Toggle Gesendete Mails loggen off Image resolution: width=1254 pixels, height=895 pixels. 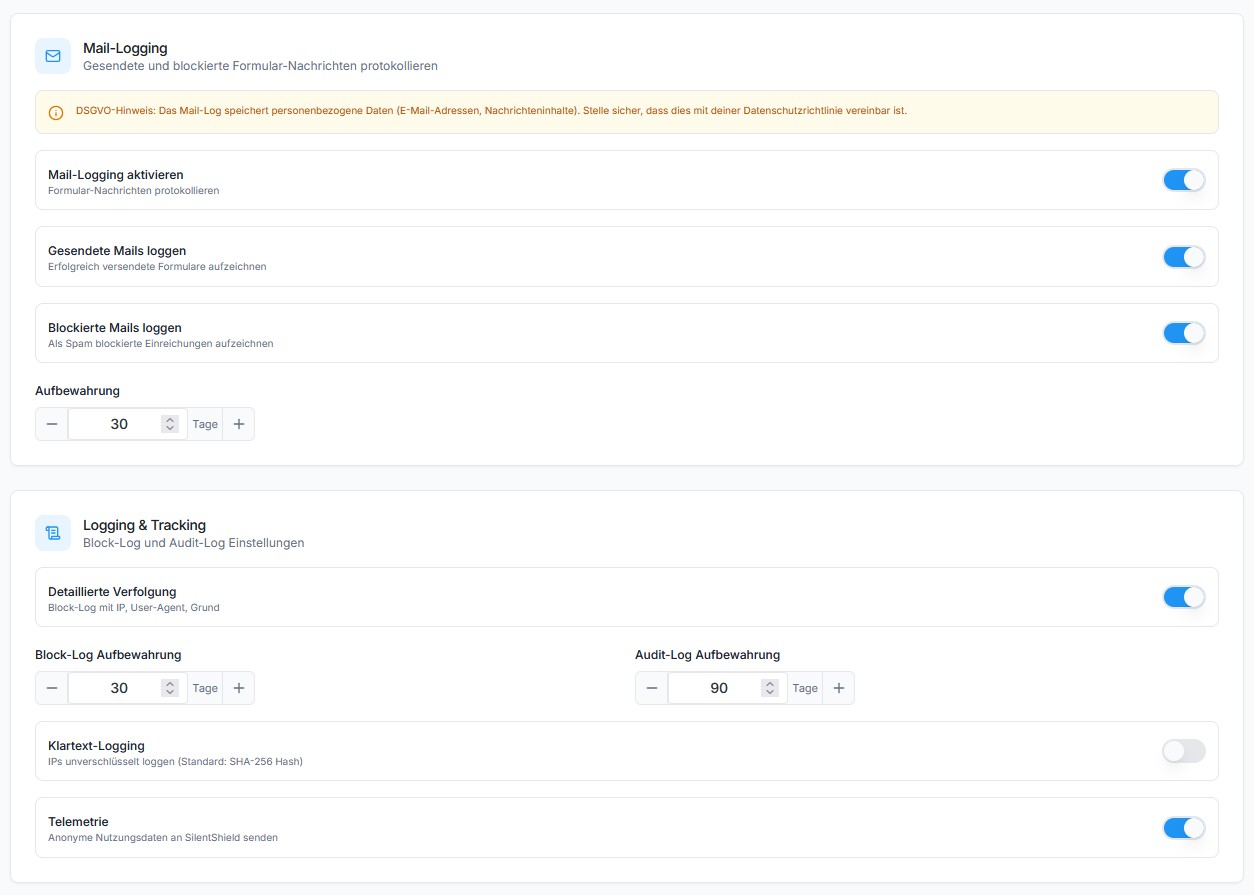pyautogui.click(x=1183, y=257)
